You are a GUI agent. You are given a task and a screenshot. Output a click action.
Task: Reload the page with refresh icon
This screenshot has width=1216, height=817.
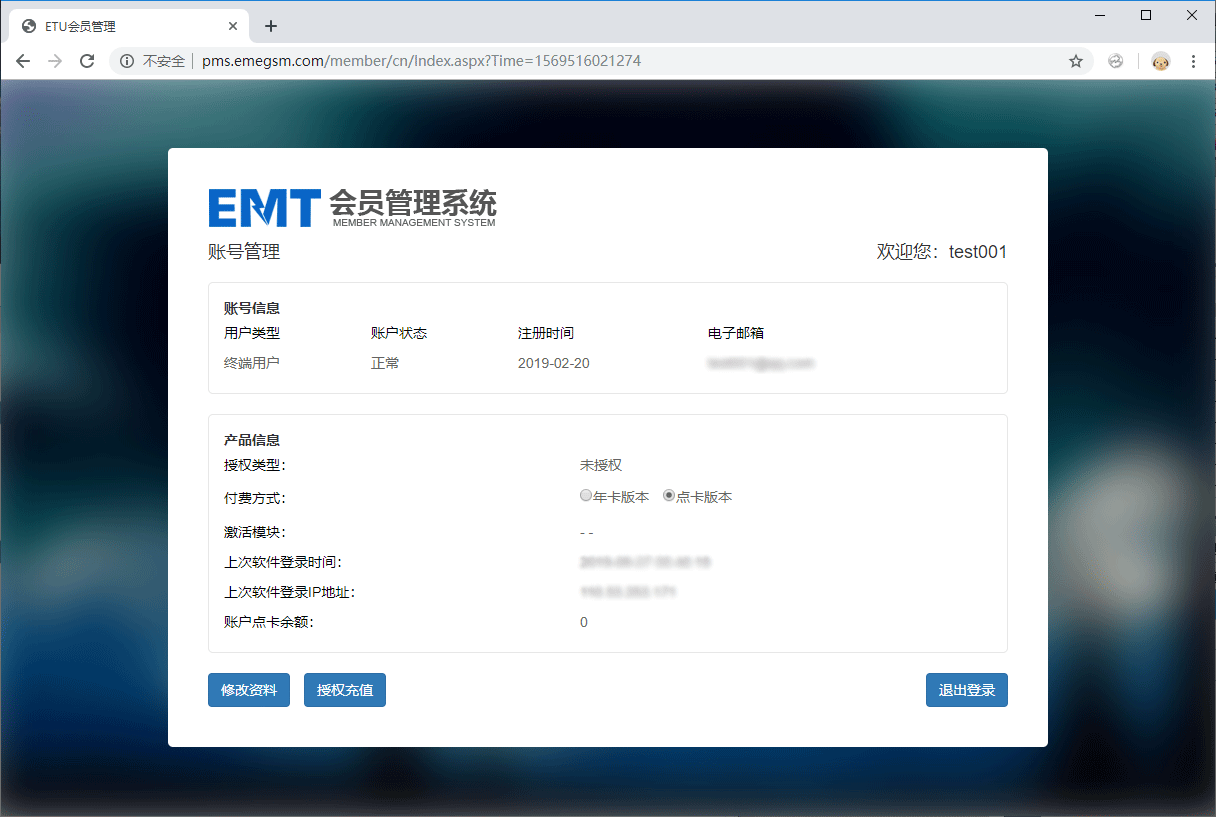87,61
